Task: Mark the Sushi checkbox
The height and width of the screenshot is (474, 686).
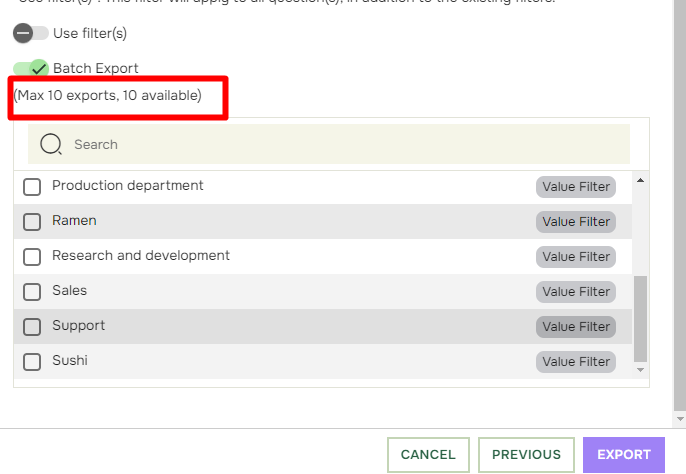Action: (x=32, y=362)
